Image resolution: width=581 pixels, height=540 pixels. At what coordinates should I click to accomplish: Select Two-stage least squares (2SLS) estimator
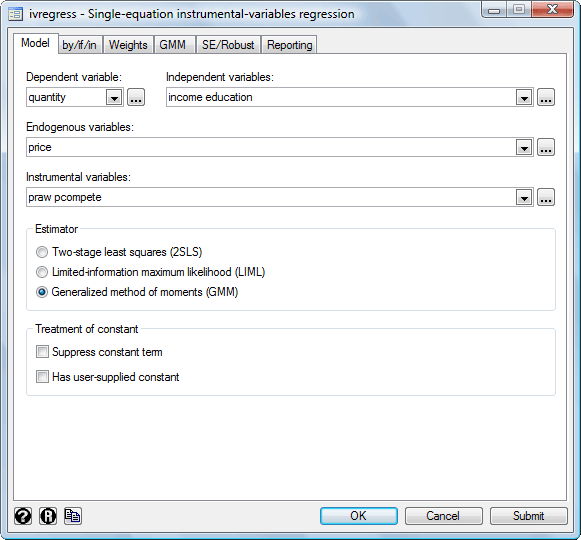click(x=119, y=252)
